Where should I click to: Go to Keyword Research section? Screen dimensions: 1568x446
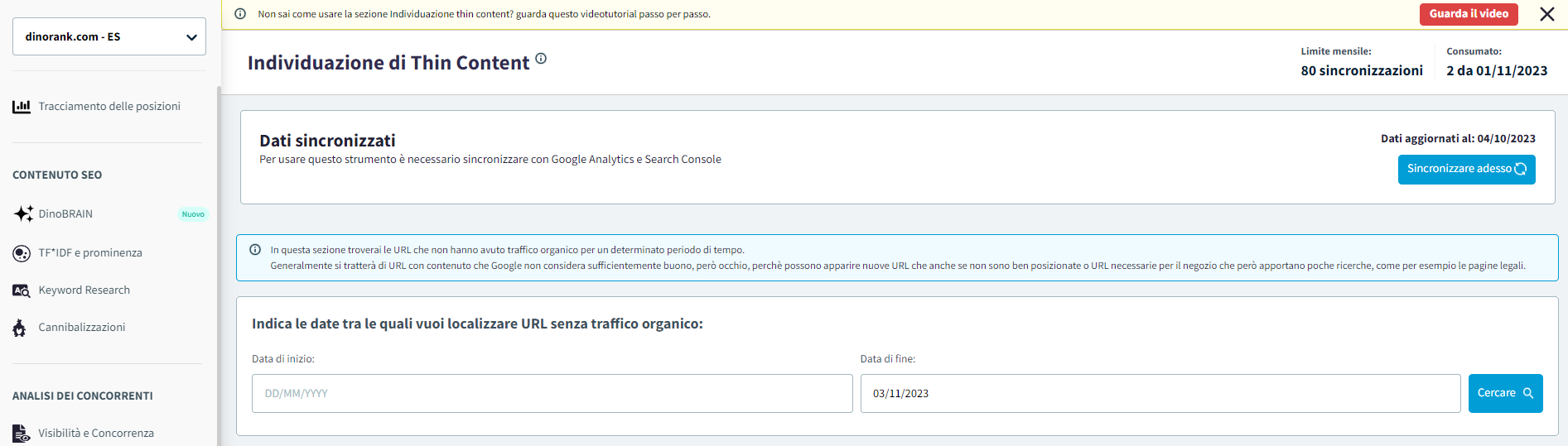click(84, 290)
